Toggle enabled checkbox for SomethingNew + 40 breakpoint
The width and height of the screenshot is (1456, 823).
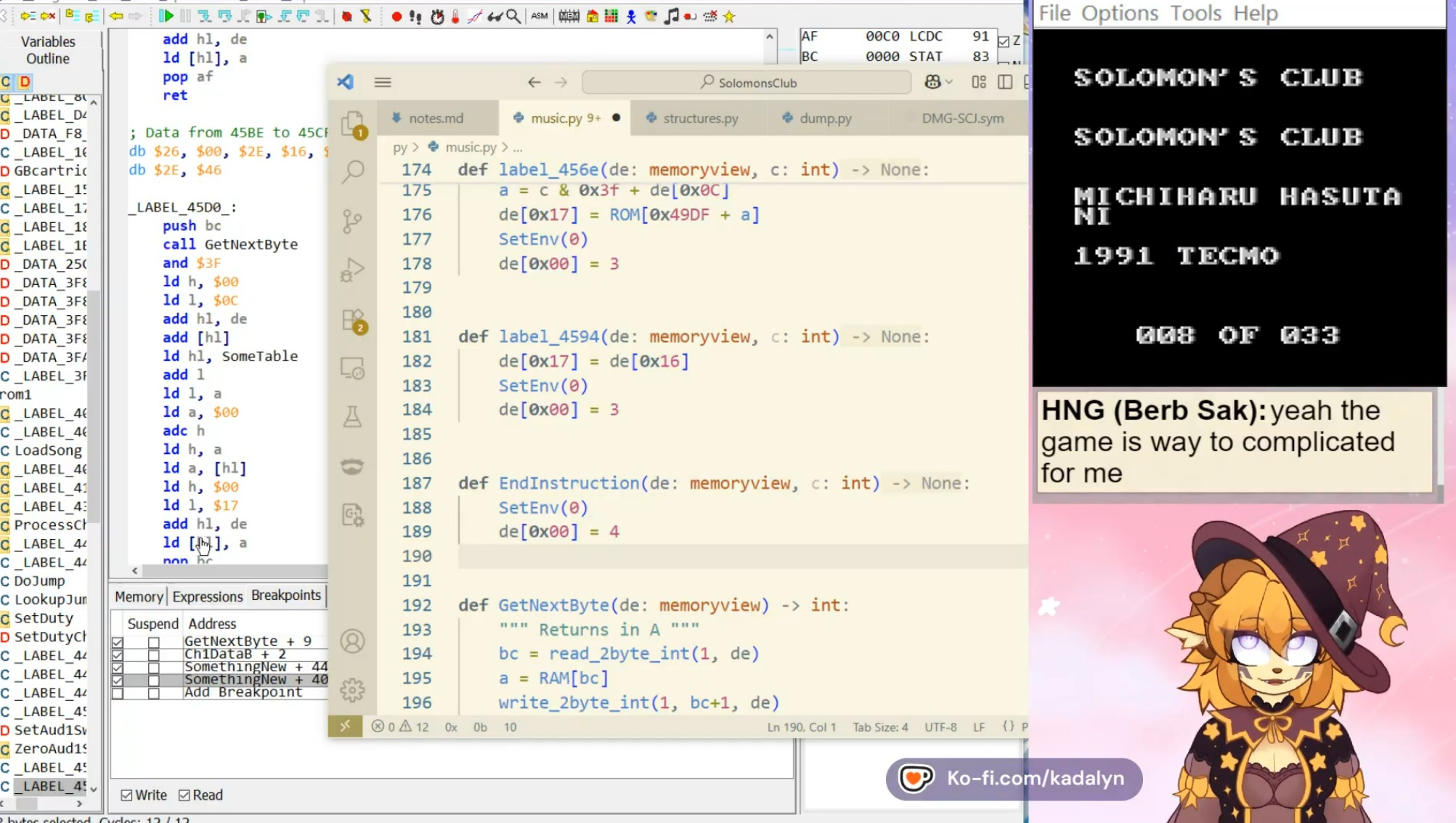pyautogui.click(x=118, y=681)
